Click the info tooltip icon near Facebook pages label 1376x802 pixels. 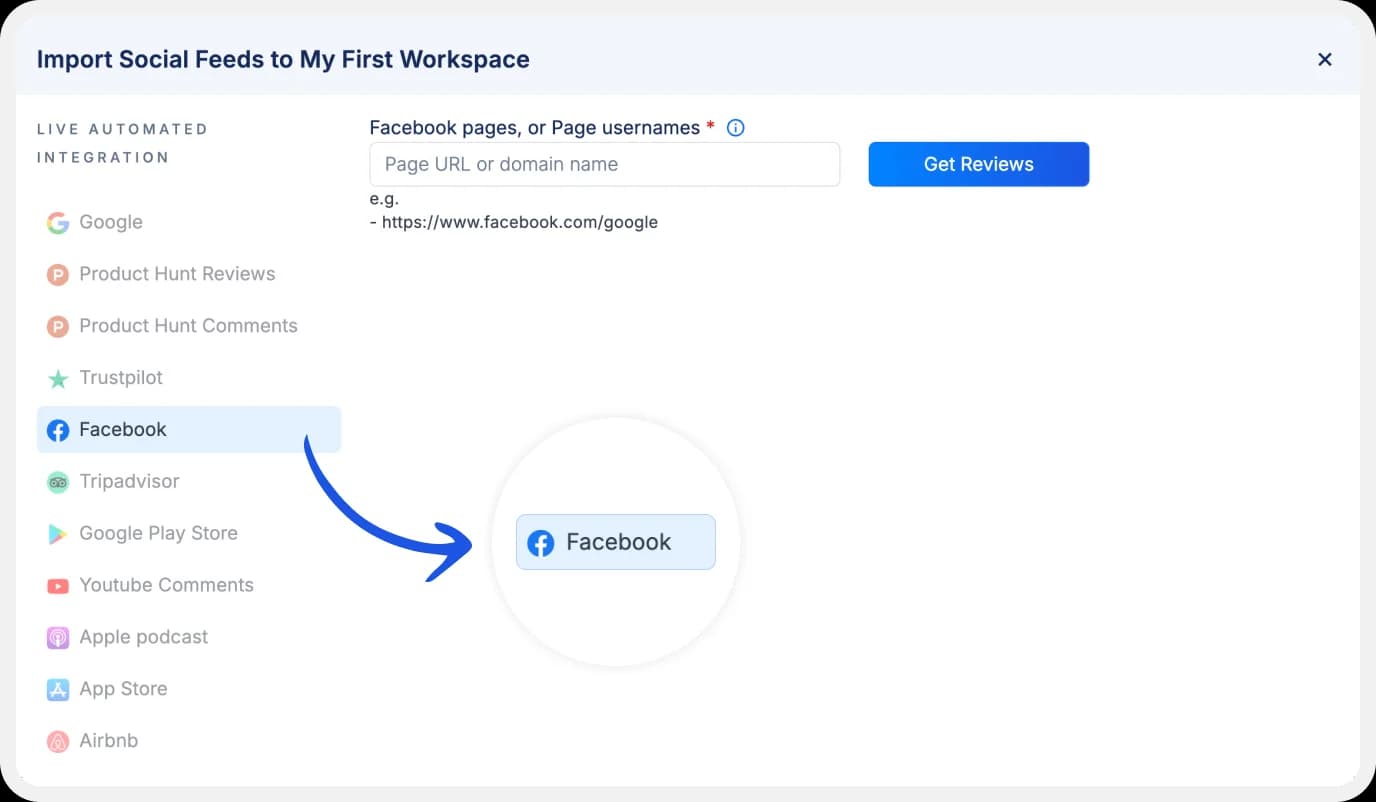[735, 127]
